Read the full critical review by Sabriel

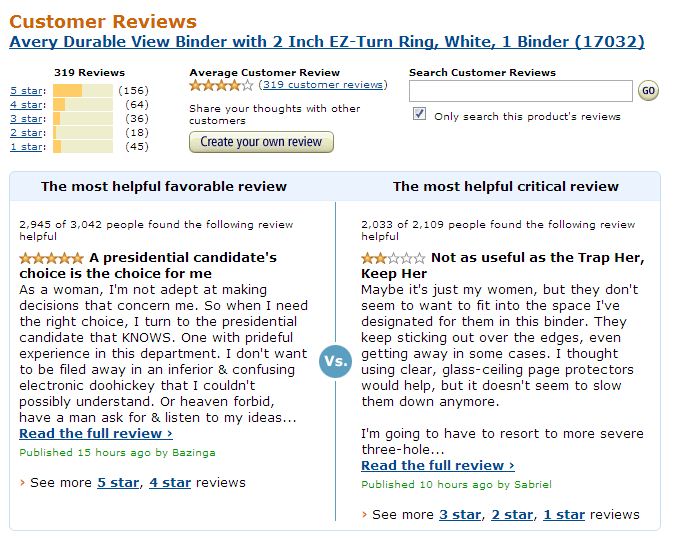pyautogui.click(x=438, y=465)
